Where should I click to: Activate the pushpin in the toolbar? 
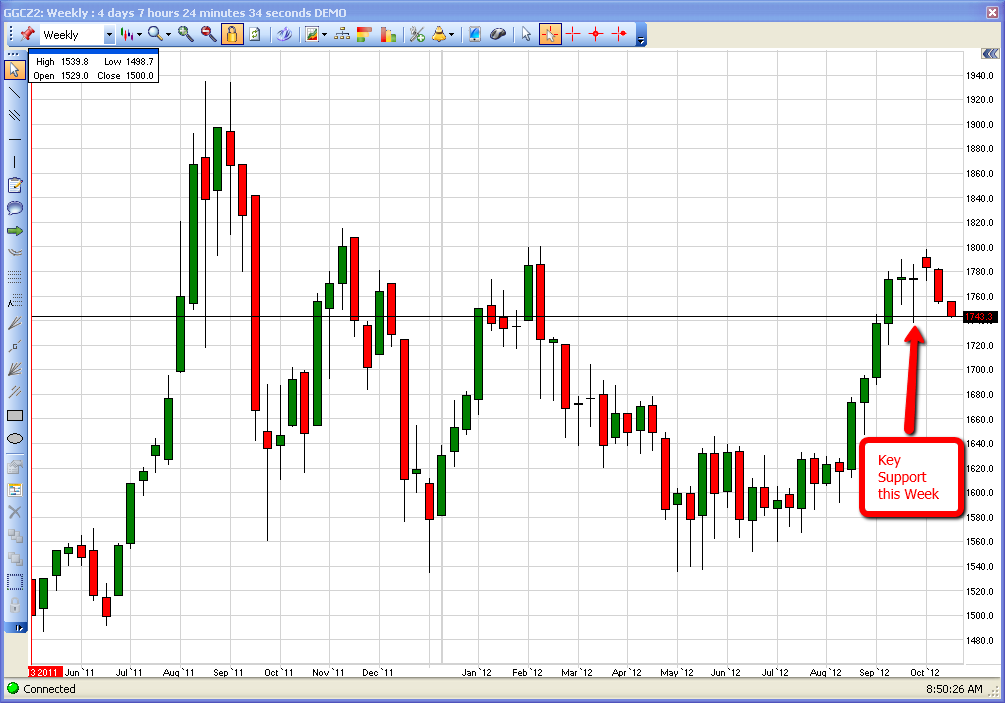[27, 34]
